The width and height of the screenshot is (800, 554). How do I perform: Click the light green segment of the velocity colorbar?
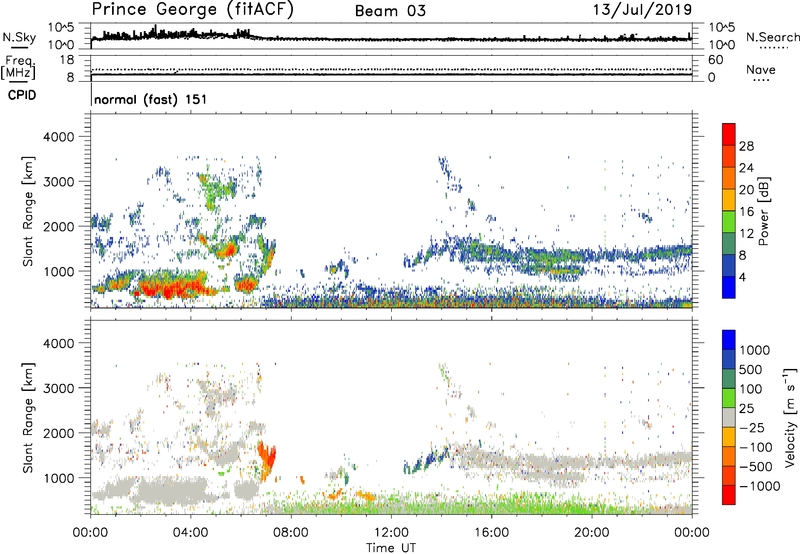pos(729,398)
